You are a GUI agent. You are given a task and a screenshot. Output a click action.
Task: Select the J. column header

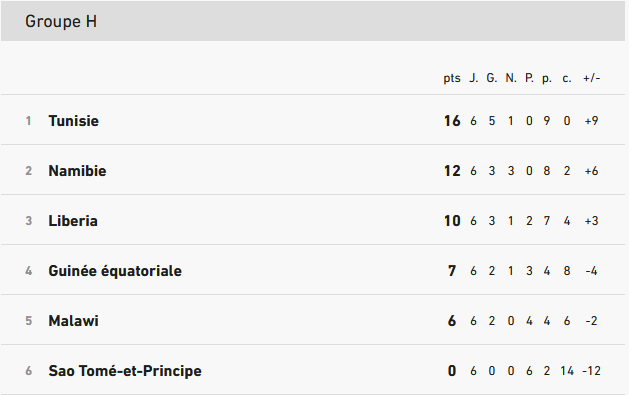474,78
